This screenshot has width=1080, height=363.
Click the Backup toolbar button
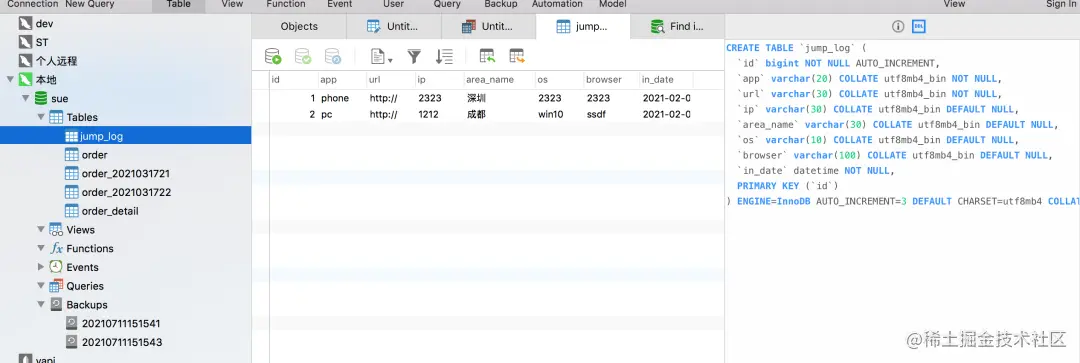tap(501, 4)
